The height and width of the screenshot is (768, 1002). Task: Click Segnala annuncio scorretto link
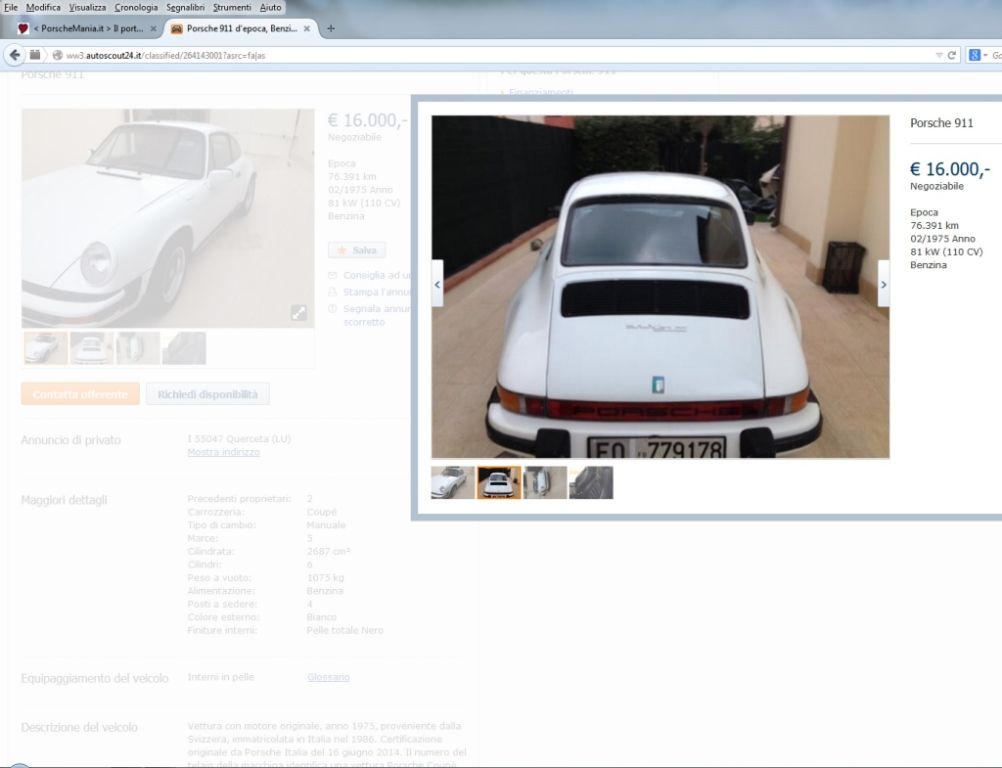click(376, 315)
